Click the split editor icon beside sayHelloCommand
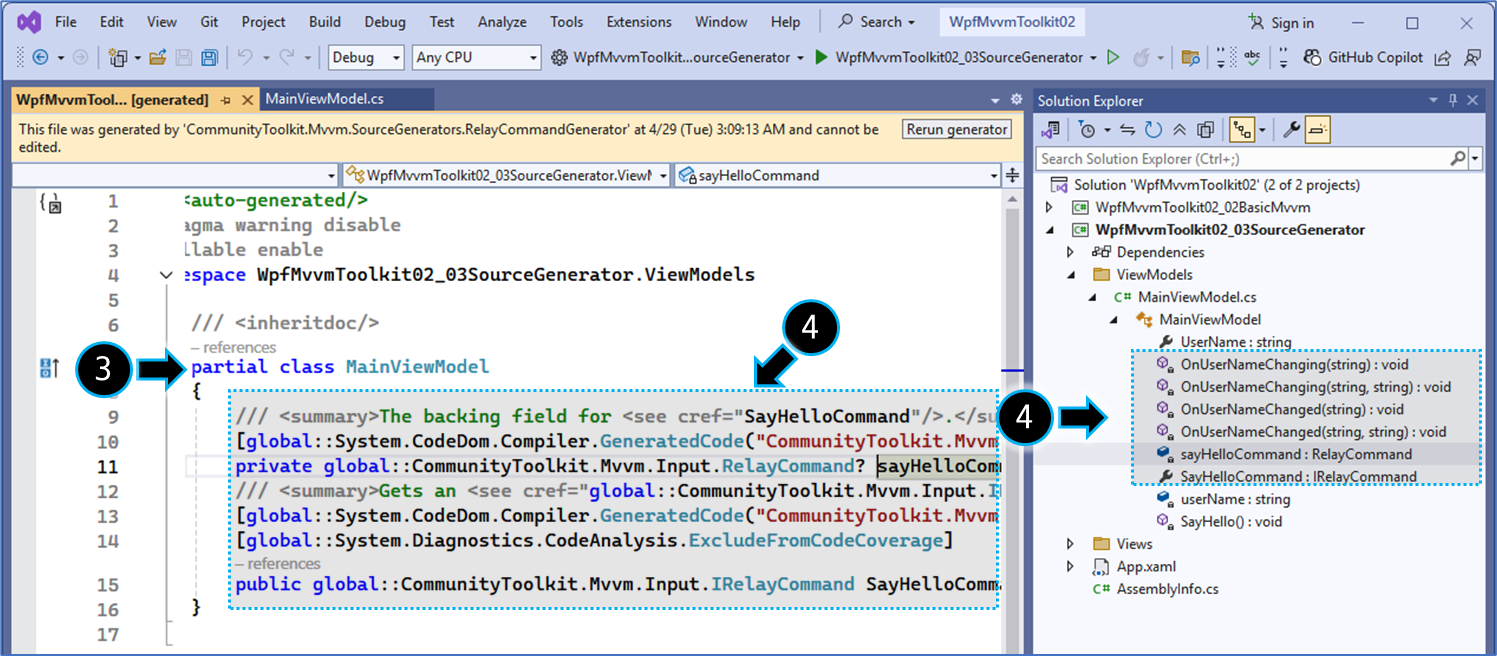Viewport: 1497px width, 656px height. (x=1012, y=175)
